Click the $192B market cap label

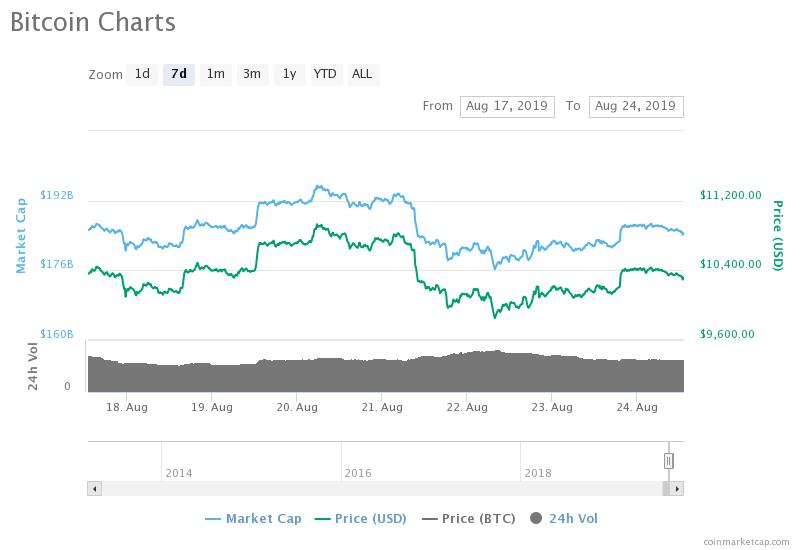tap(57, 195)
